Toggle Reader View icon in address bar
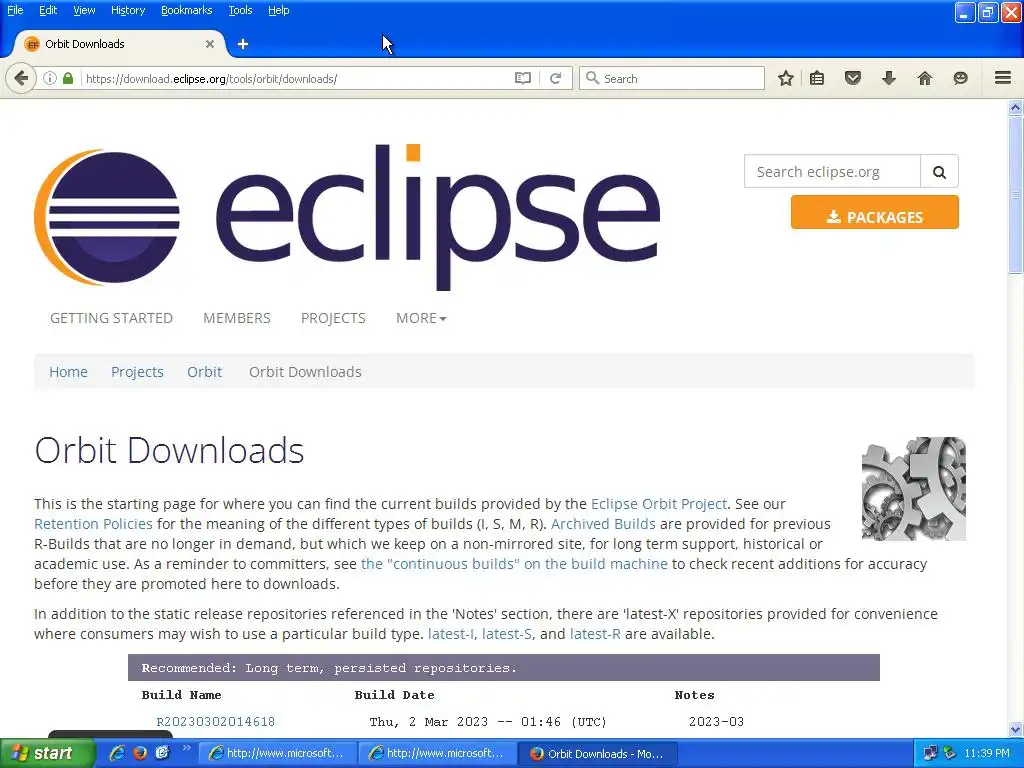The height and width of the screenshot is (768, 1024). [522, 78]
